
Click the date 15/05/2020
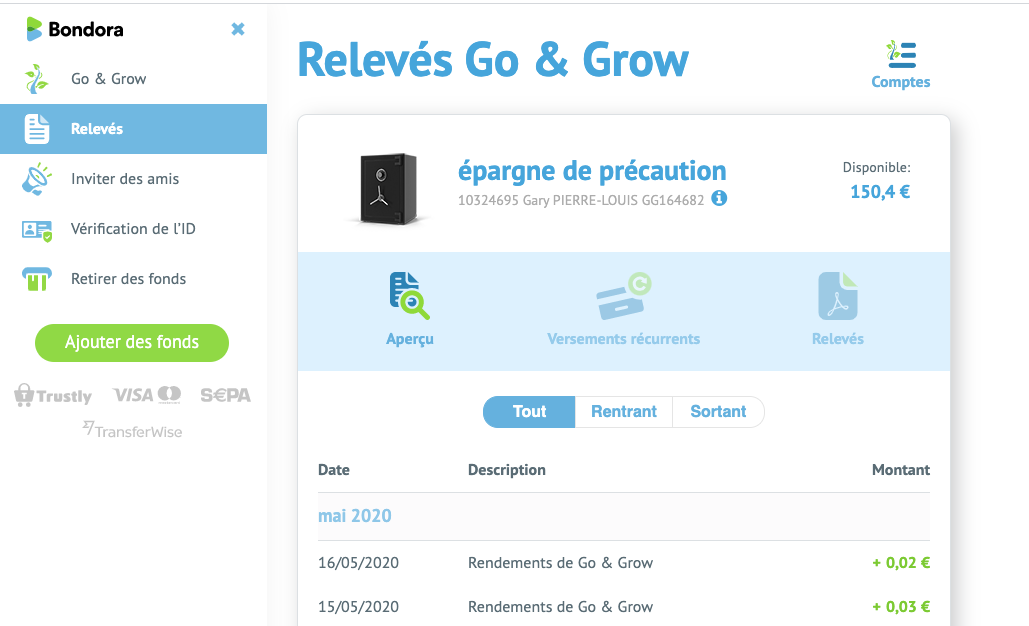pyautogui.click(x=358, y=607)
